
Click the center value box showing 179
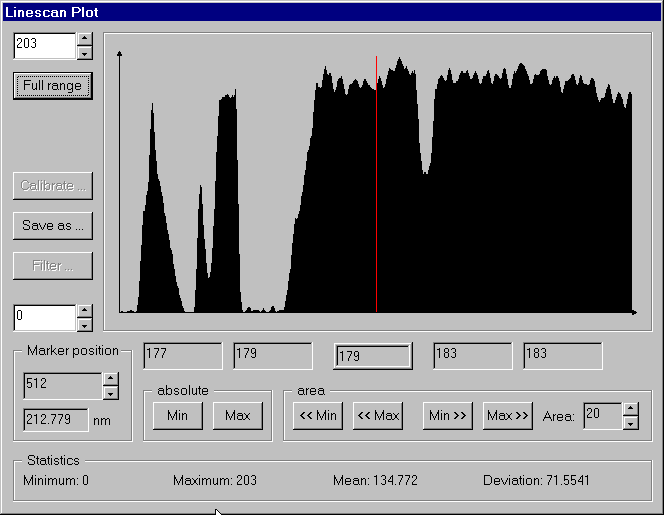click(372, 356)
